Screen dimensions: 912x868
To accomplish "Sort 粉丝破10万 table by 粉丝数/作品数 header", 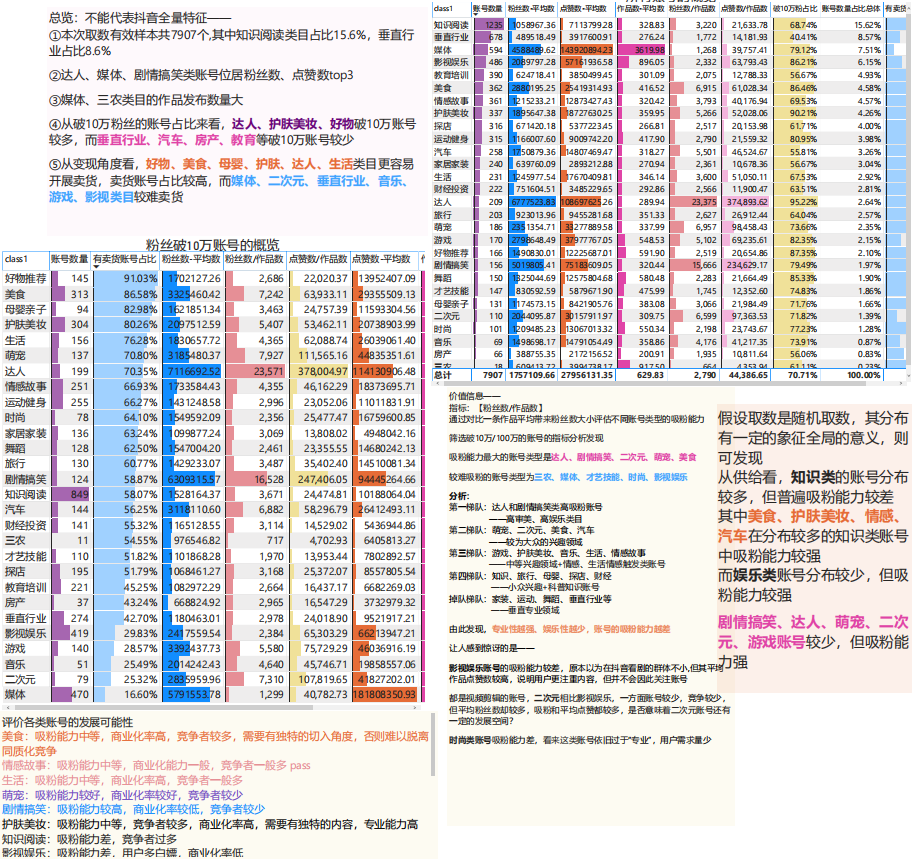I will pyautogui.click(x=254, y=259).
